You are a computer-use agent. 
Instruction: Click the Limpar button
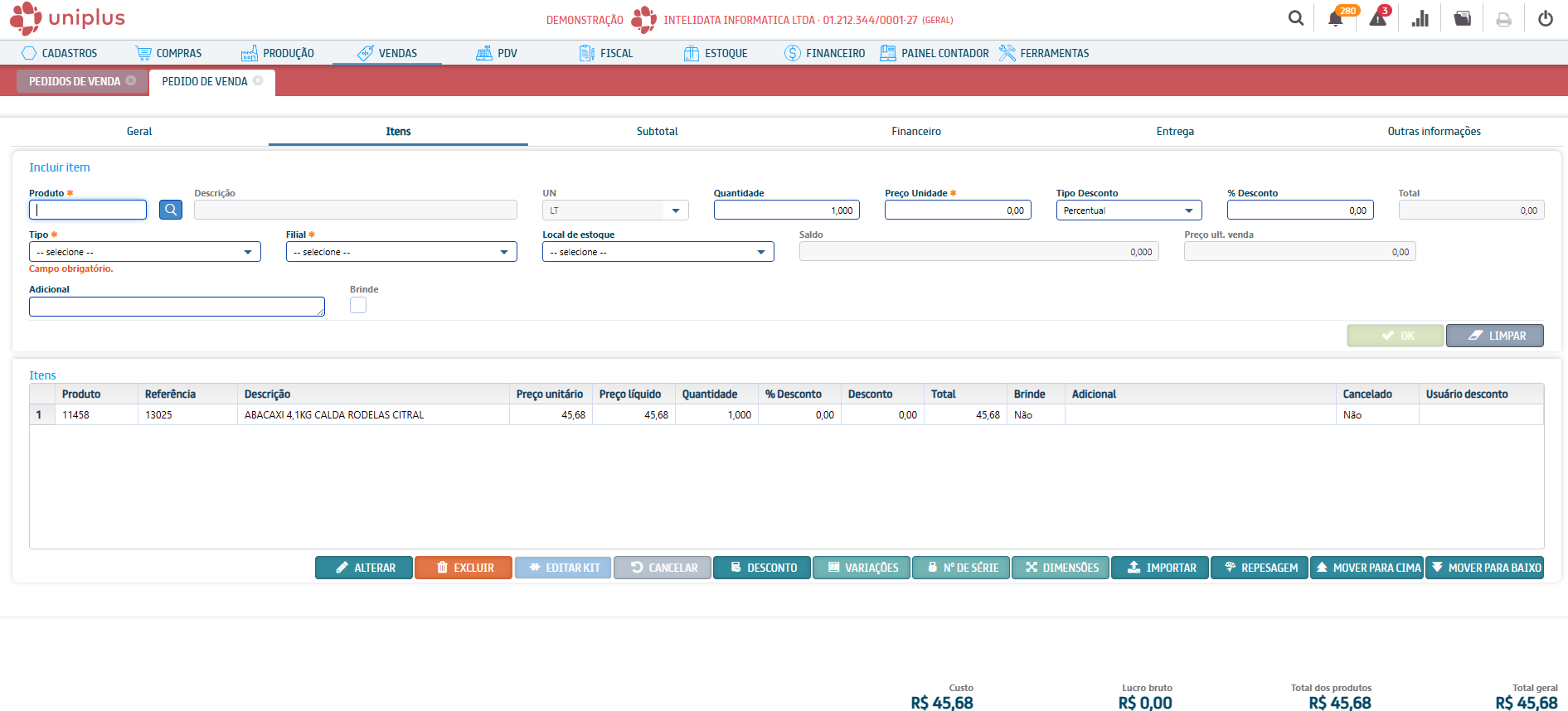click(x=1495, y=336)
